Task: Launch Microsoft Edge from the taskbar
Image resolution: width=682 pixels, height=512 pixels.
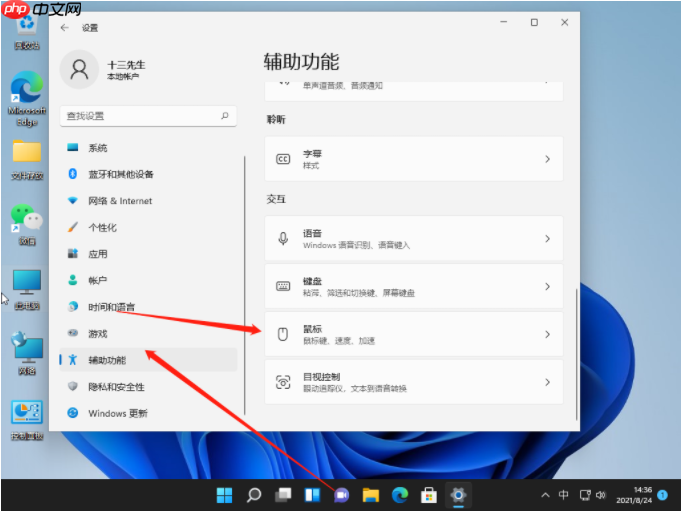Action: click(400, 495)
